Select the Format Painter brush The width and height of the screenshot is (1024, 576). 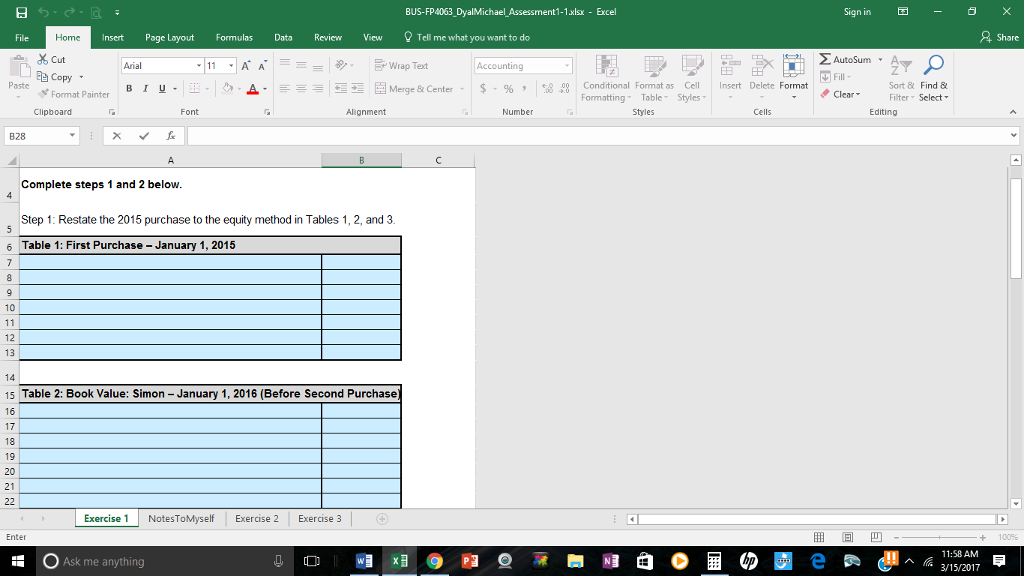(x=74, y=95)
